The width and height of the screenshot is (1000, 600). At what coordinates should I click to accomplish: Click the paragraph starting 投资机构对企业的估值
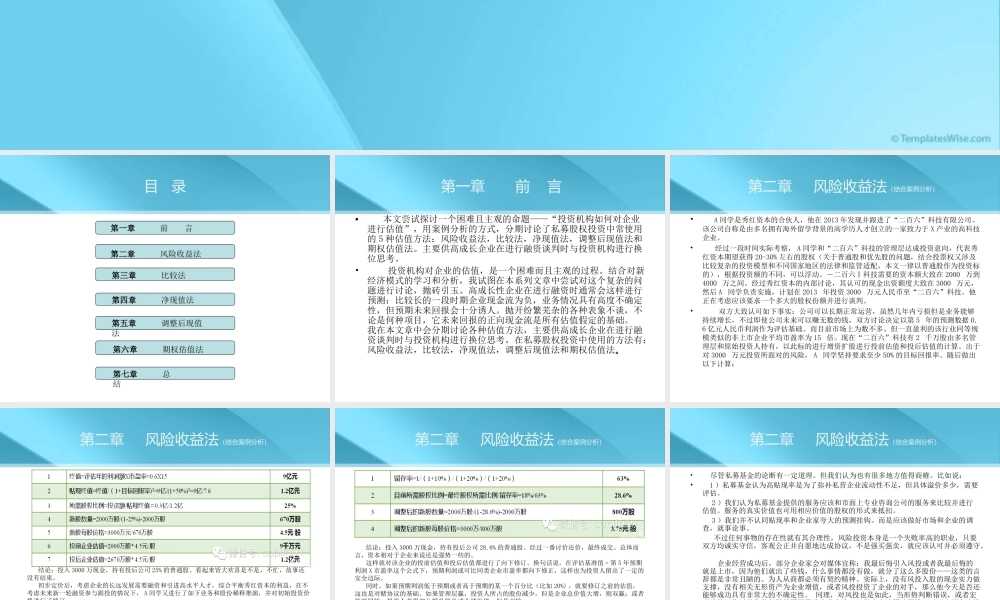506,310
